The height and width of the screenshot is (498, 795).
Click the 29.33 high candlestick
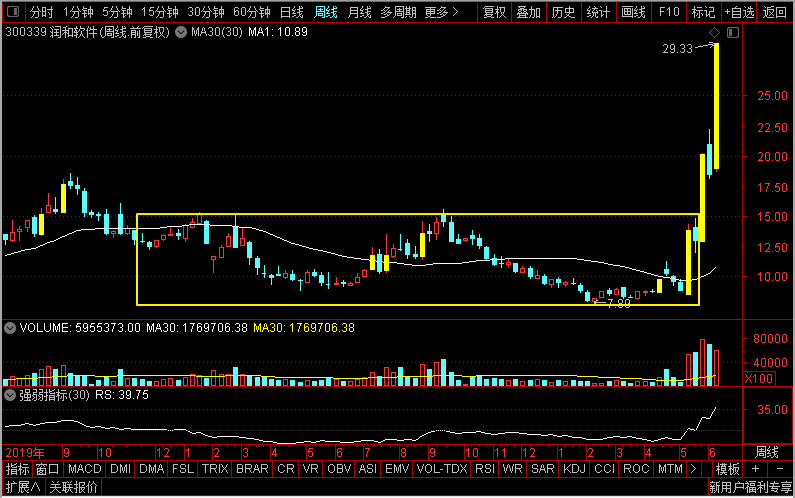[716, 106]
